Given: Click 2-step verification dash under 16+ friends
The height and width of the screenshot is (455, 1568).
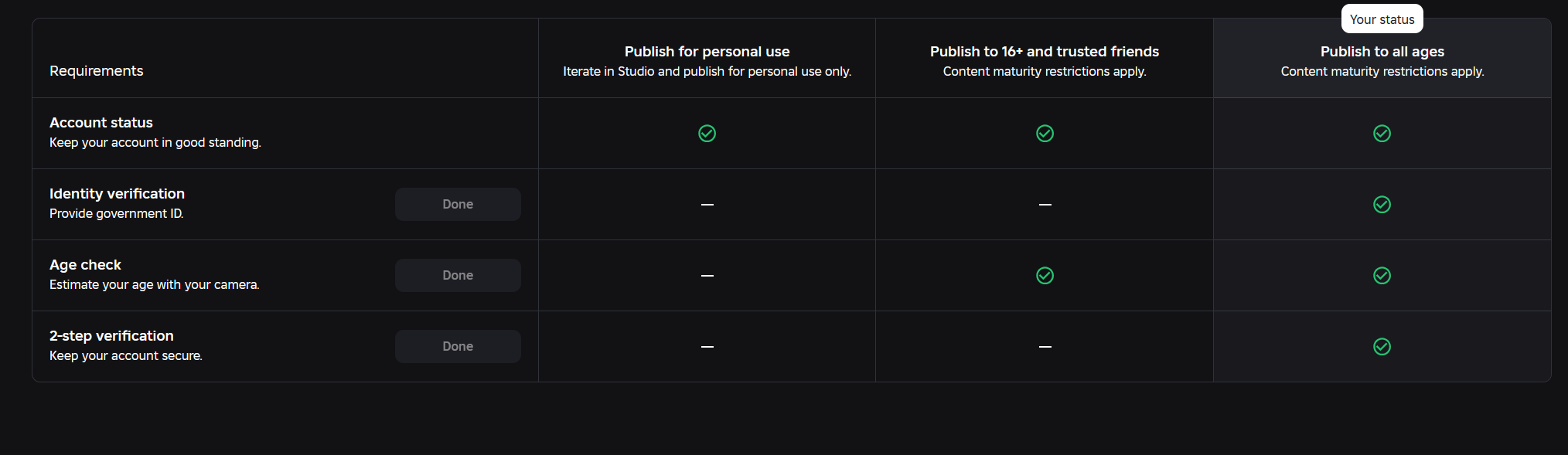Looking at the screenshot, I should click(x=1045, y=347).
